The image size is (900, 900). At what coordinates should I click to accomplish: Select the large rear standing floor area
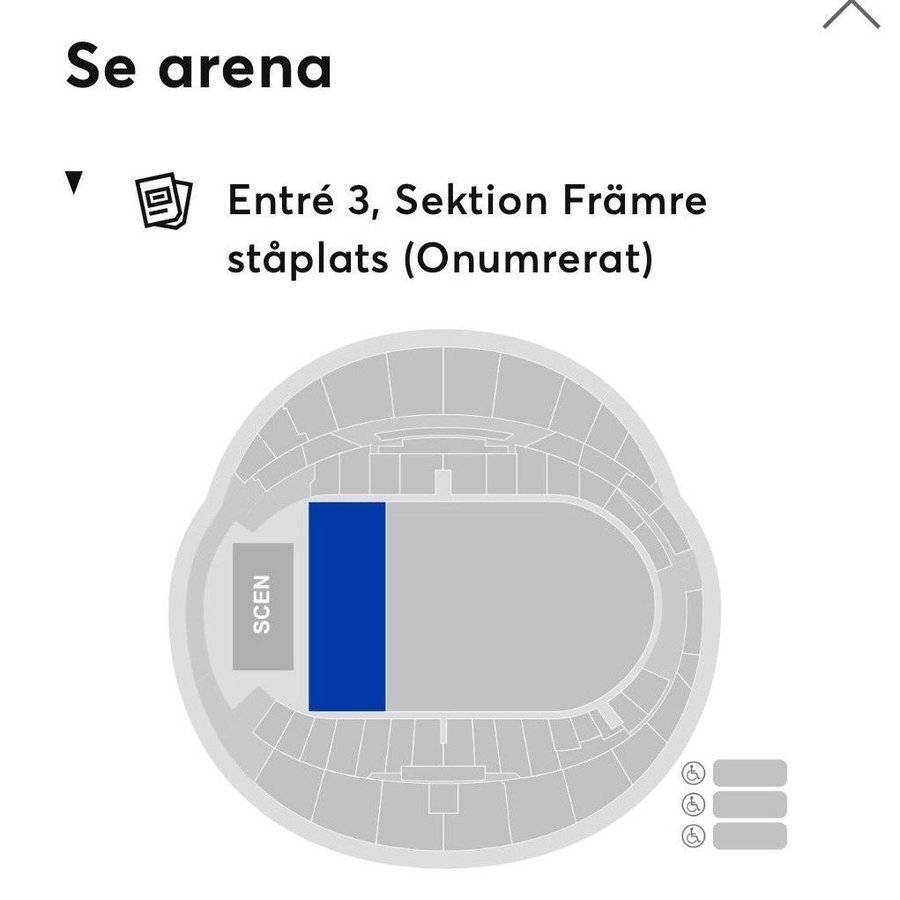517,607
